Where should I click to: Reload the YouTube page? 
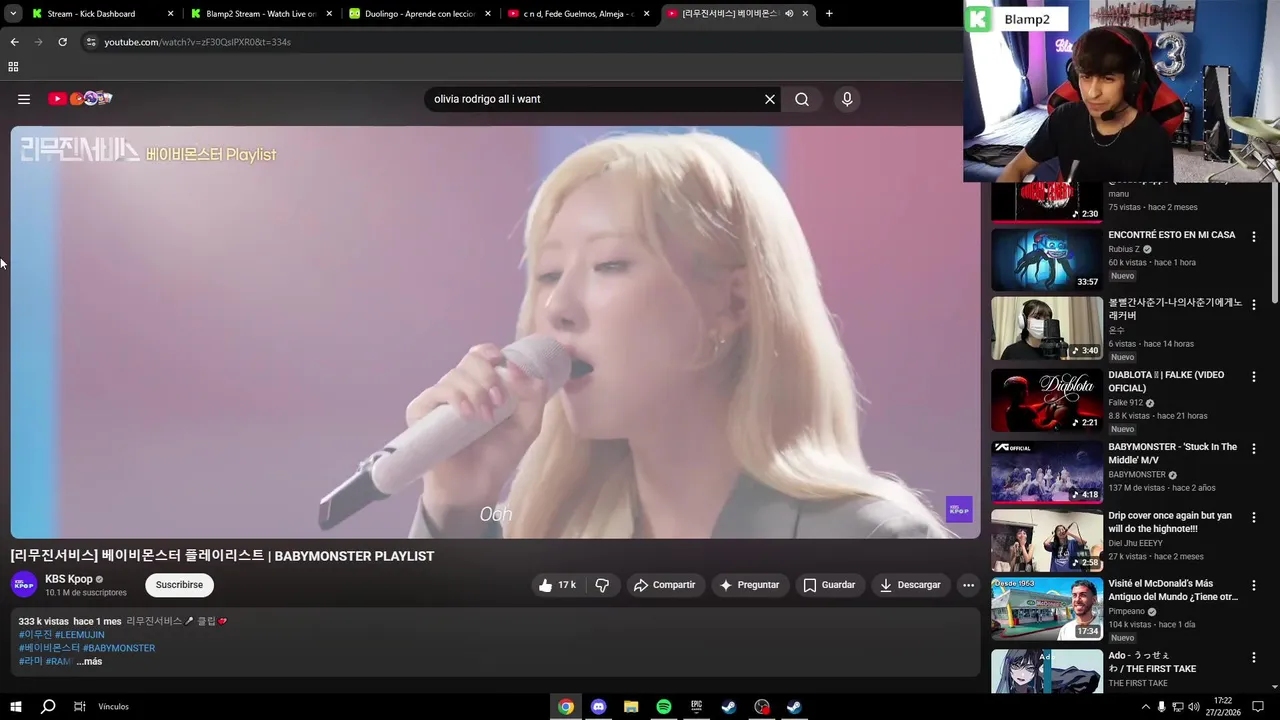pyautogui.click(x=62, y=42)
